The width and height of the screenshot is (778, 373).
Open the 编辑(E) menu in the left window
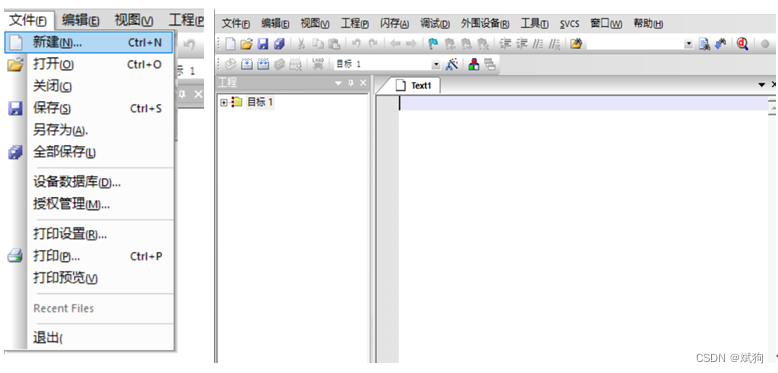[x=80, y=20]
